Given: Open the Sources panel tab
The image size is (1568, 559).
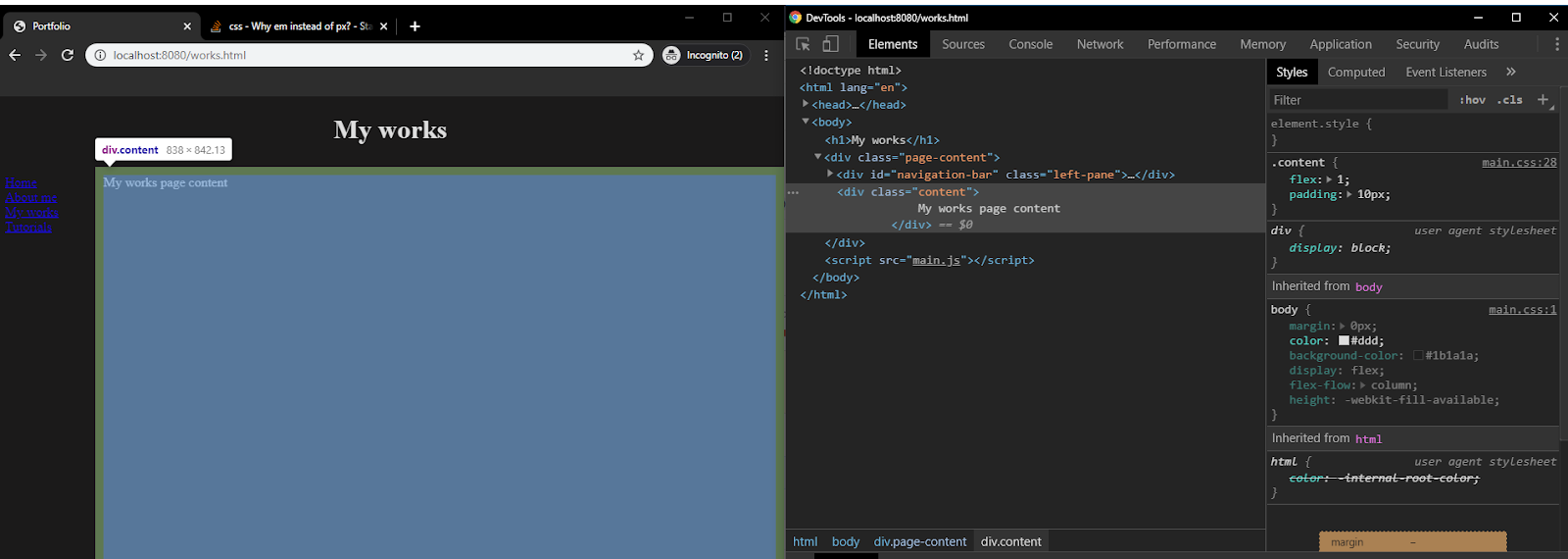Looking at the screenshot, I should click(963, 44).
